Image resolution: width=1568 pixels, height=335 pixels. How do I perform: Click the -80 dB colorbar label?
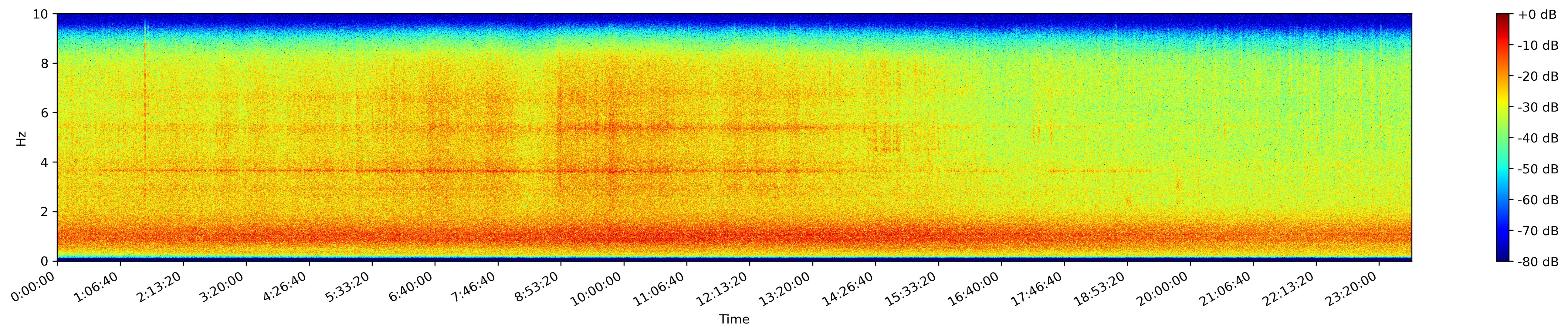(x=1538, y=262)
